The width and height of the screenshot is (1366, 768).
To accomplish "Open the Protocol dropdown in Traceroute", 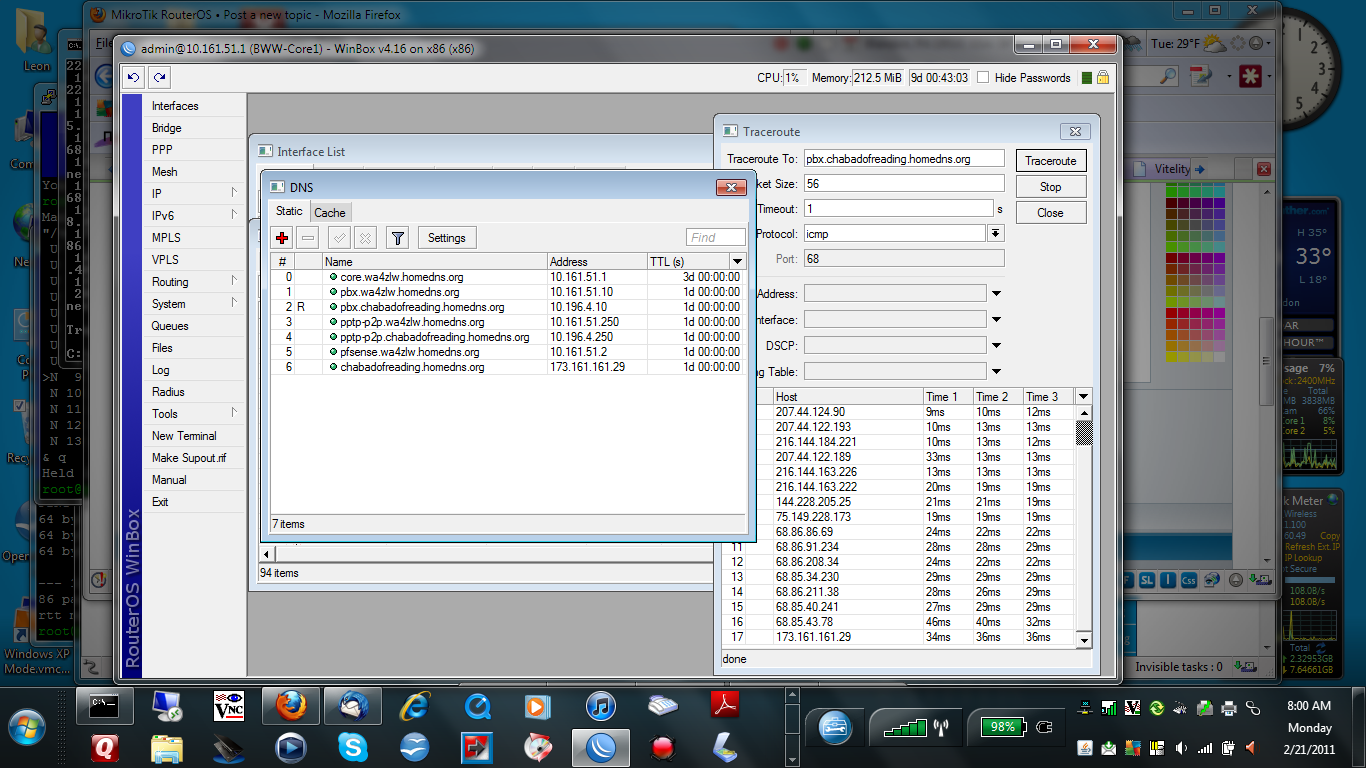I will point(995,233).
